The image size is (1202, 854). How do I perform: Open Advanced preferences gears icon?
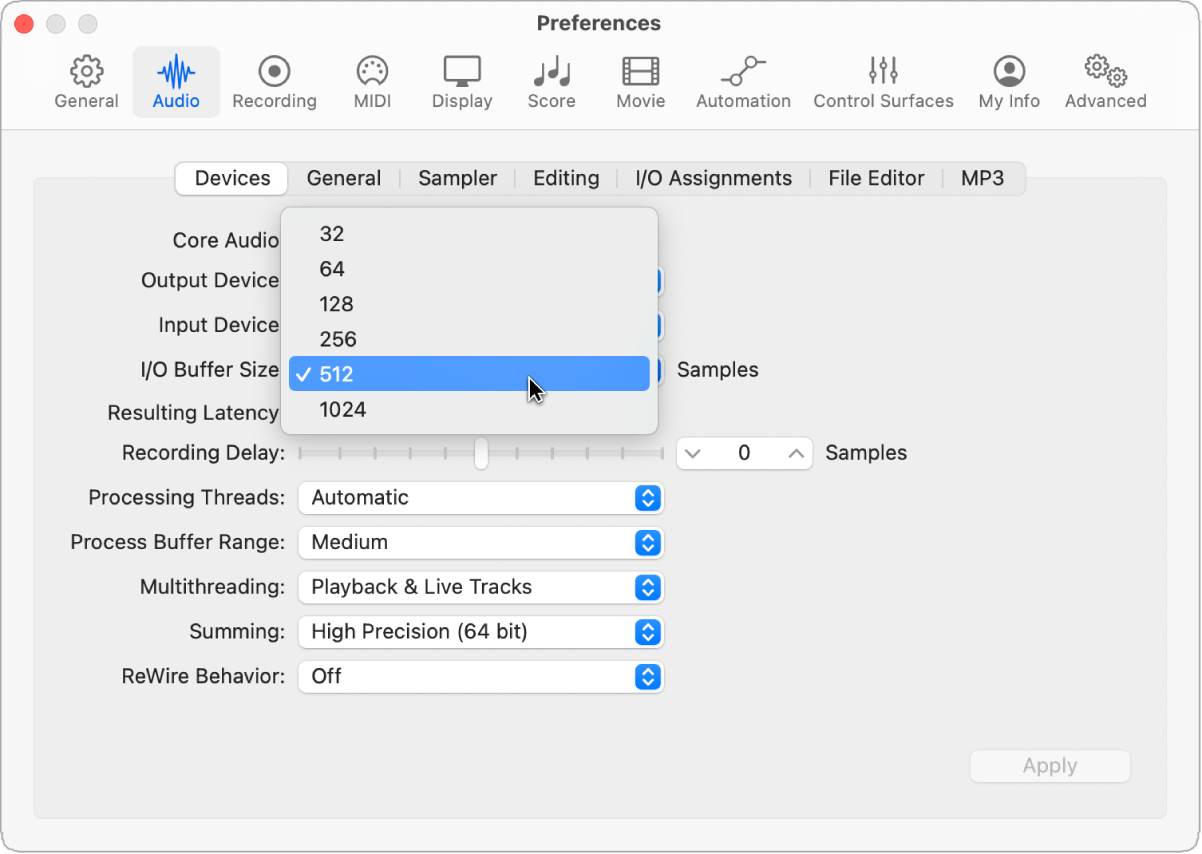[x=1105, y=82]
